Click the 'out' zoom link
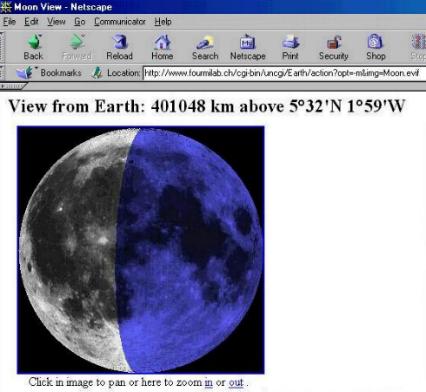Viewport: 426px width, 392px height. (236, 382)
